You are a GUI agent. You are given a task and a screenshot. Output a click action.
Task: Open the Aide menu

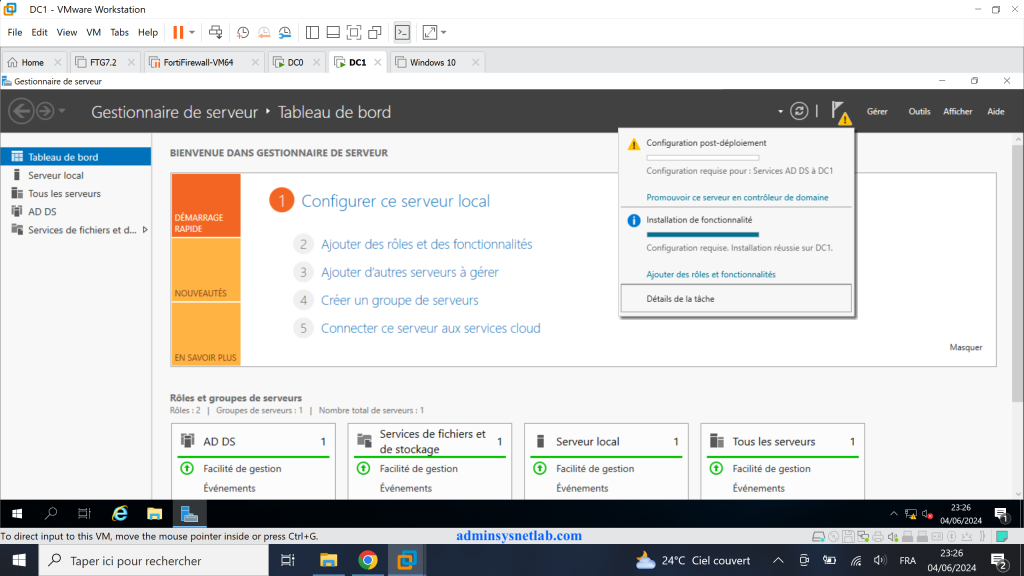pyautogui.click(x=995, y=112)
